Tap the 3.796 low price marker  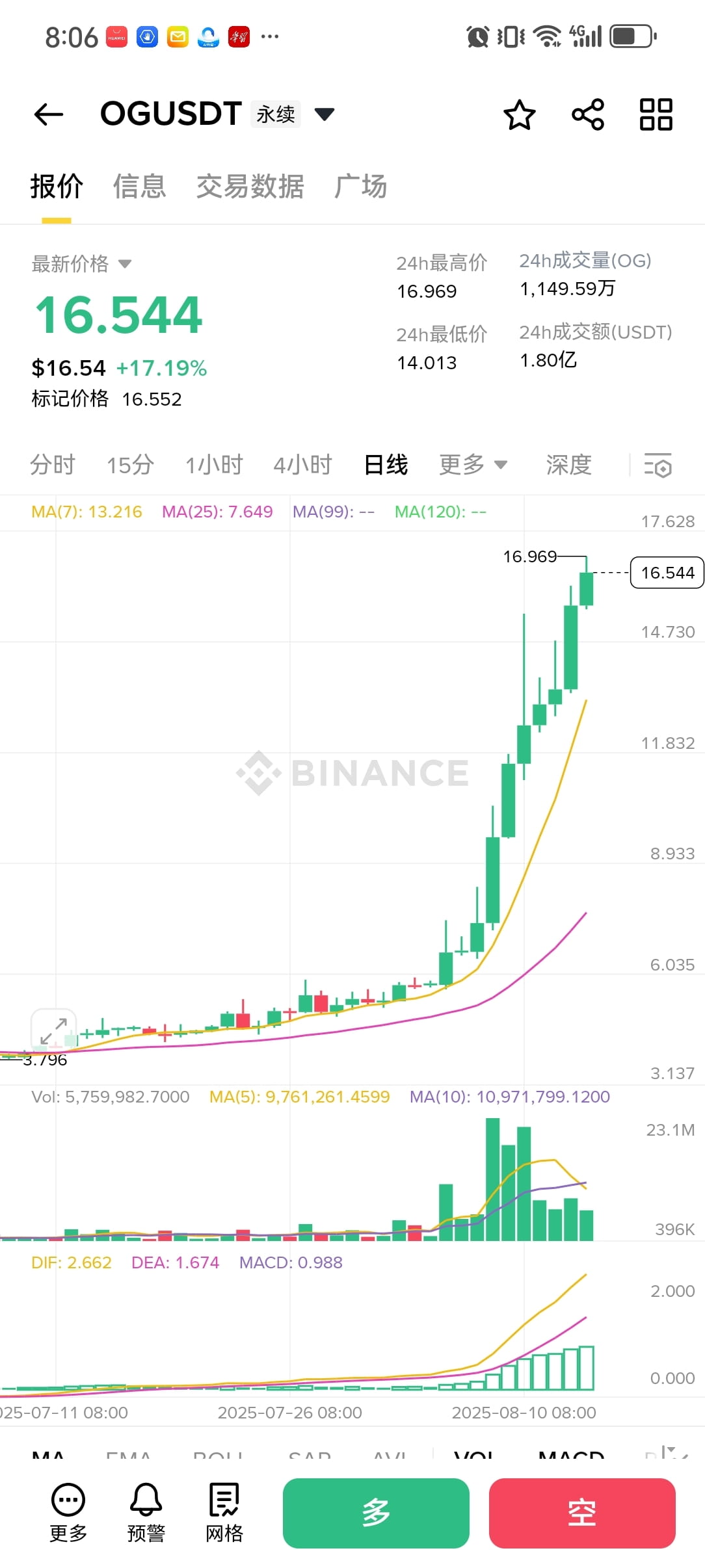[x=45, y=1060]
